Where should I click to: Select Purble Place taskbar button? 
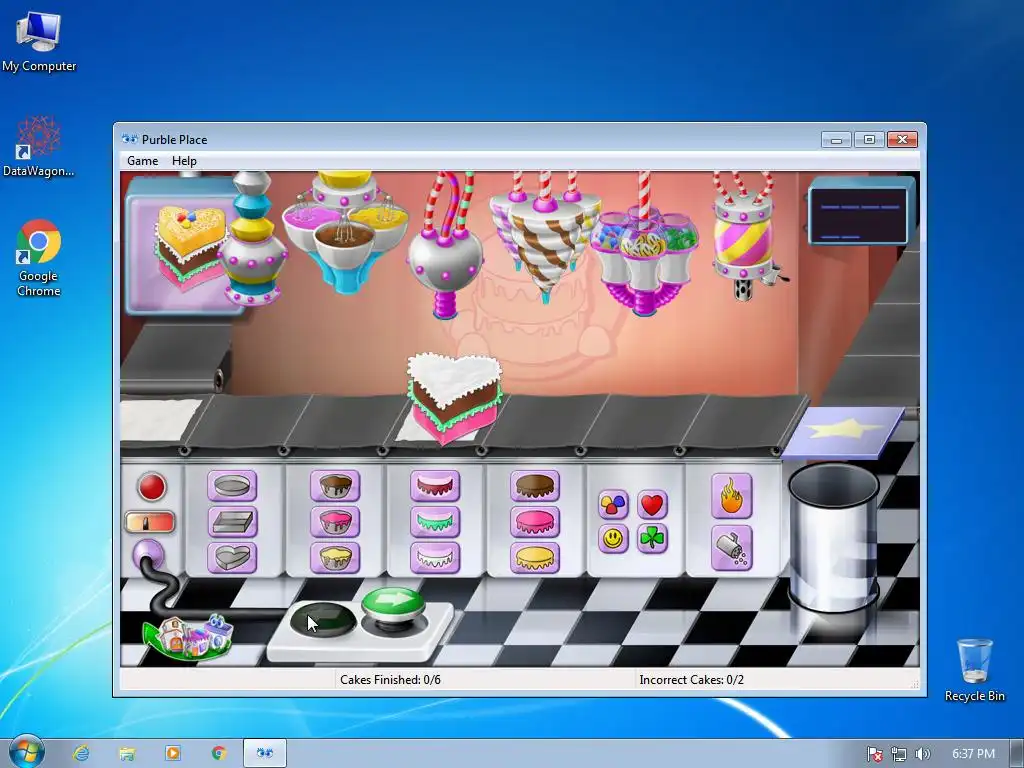point(264,753)
